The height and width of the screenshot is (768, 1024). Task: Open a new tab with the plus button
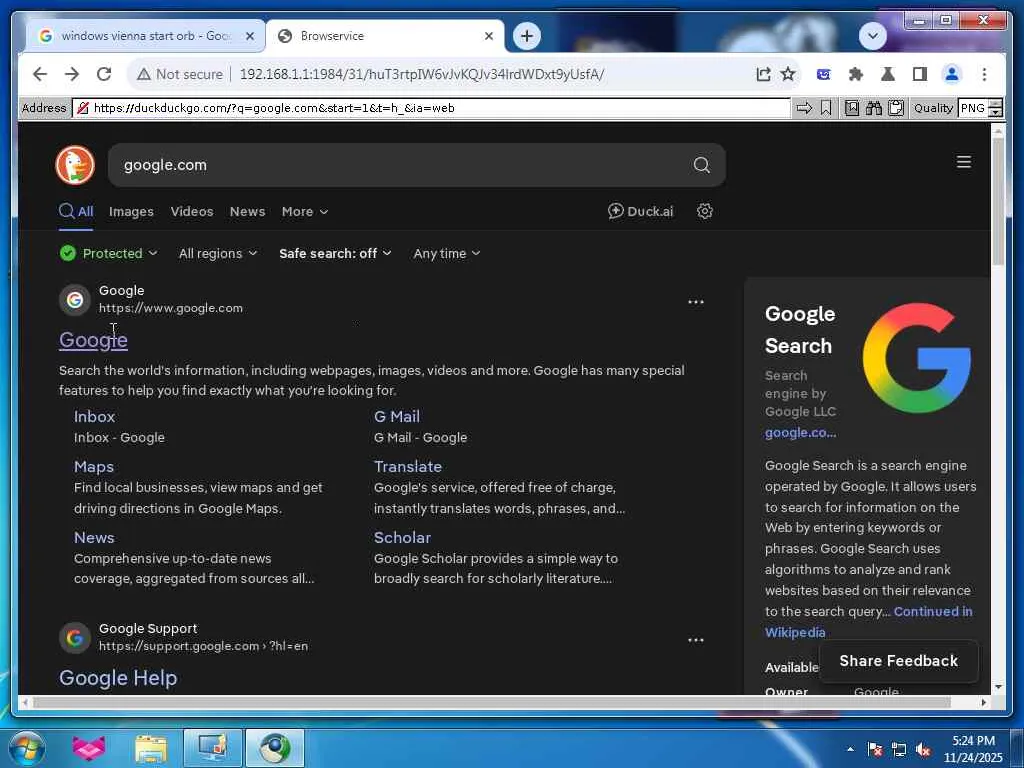pyautogui.click(x=527, y=36)
